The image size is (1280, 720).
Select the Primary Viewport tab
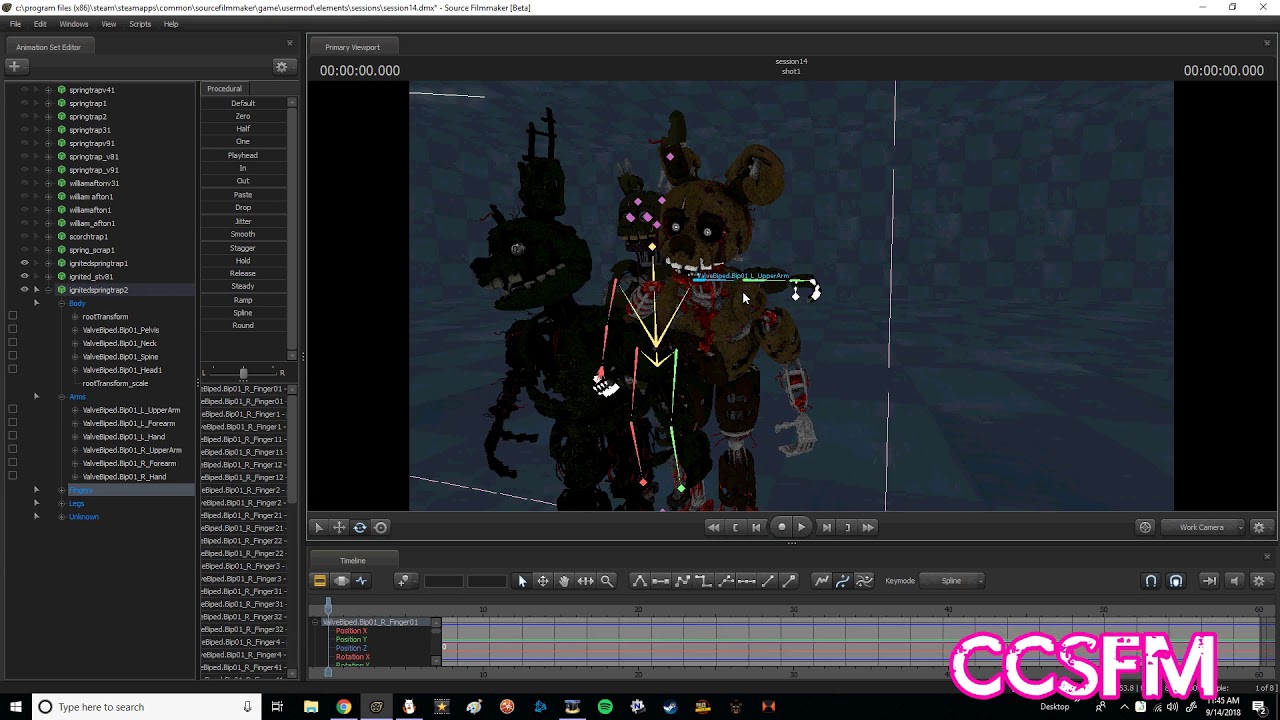pyautogui.click(x=352, y=47)
